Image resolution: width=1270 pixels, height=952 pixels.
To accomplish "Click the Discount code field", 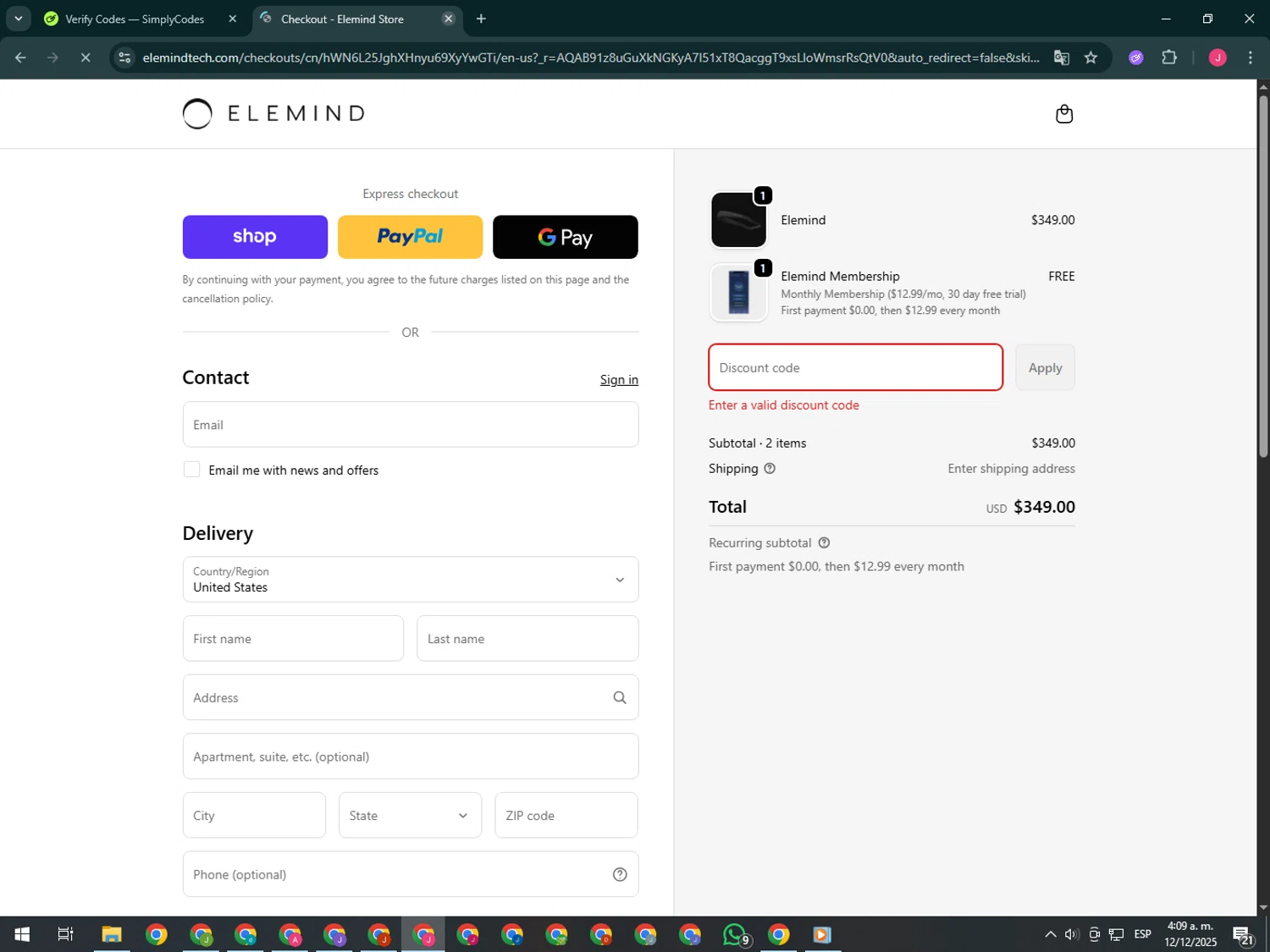I will [x=855, y=367].
